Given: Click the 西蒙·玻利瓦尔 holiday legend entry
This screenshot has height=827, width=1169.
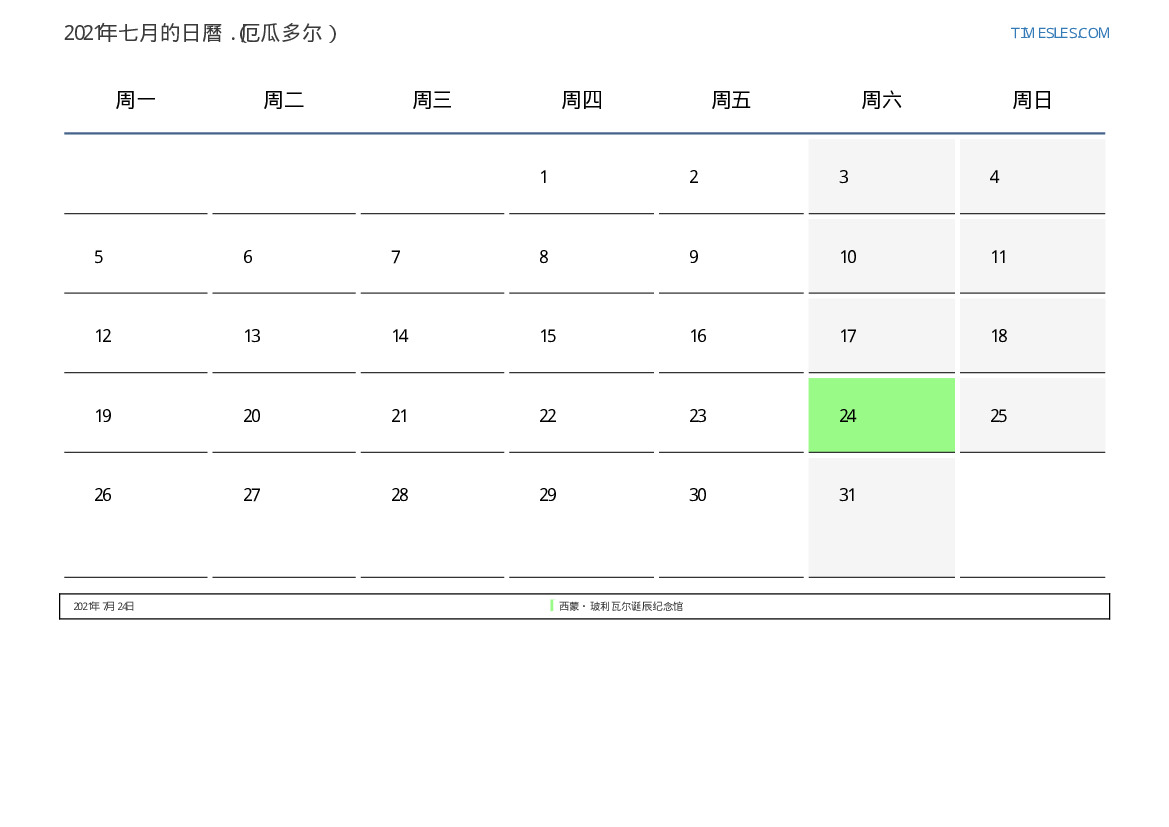Looking at the screenshot, I should (x=620, y=607).
